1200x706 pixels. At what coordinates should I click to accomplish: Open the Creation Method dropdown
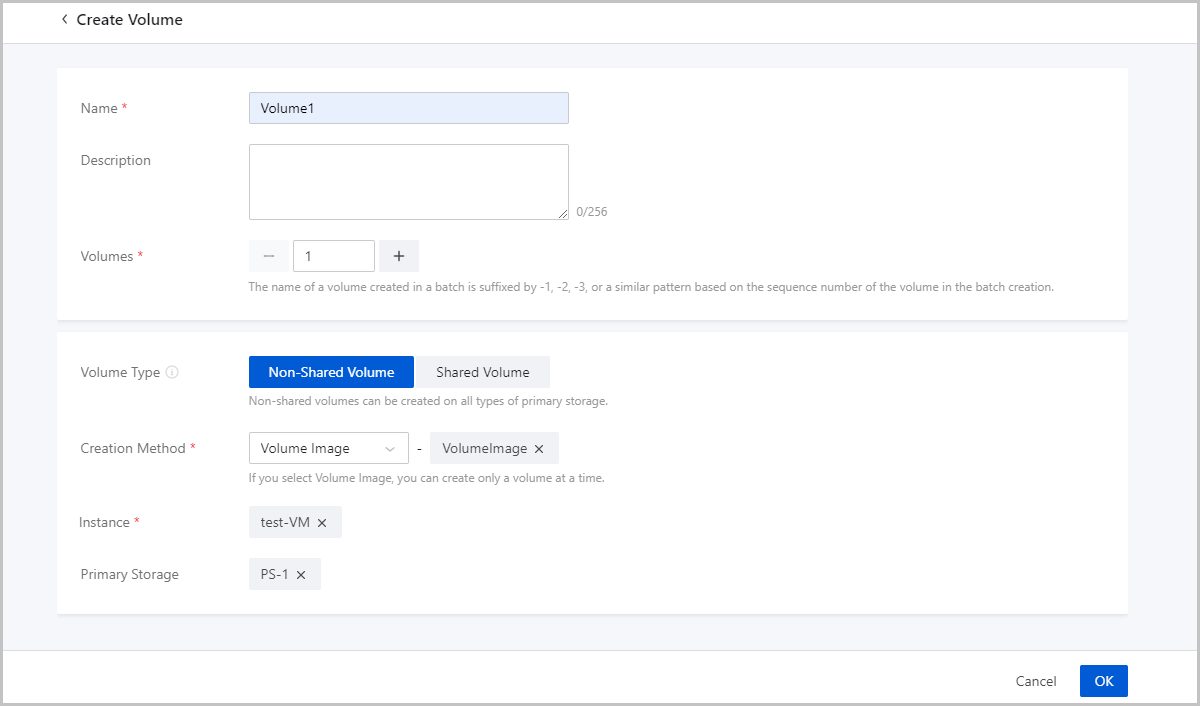click(329, 448)
